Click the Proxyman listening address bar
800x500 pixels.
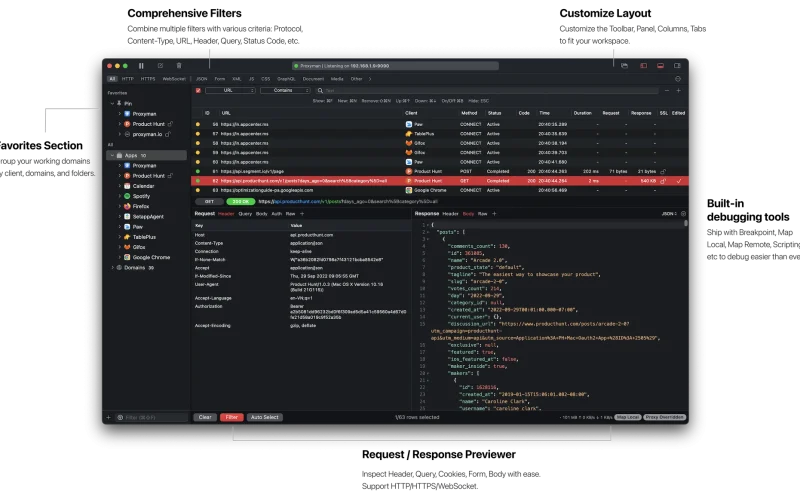pos(395,66)
